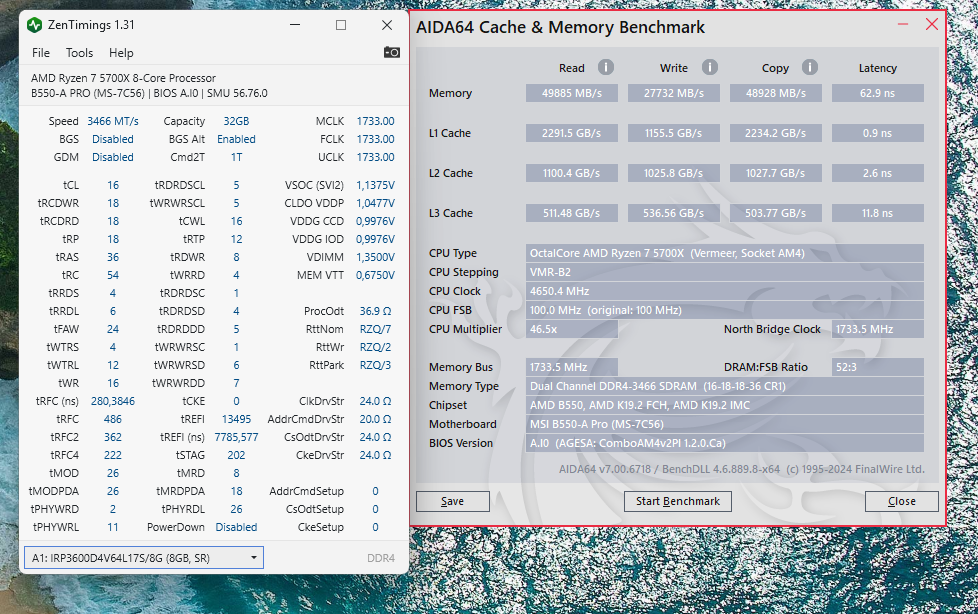
Task: Select the Memory Read value 49885 MB/s
Action: tap(572, 93)
